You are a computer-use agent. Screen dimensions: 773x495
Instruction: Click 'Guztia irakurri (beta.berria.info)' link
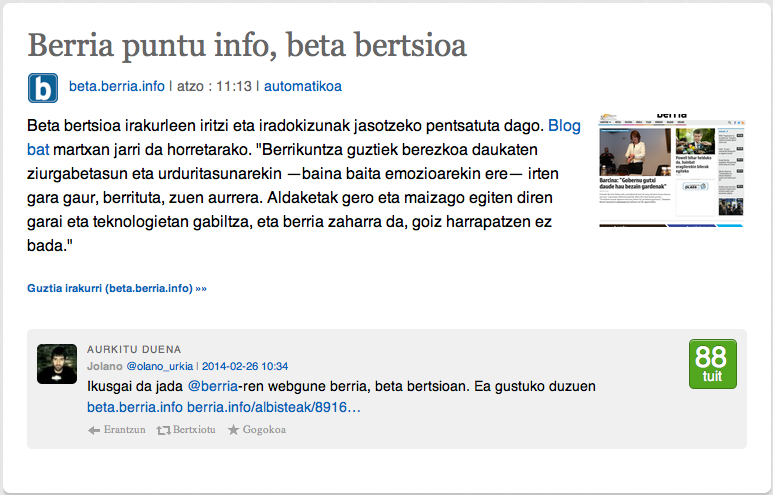click(x=117, y=288)
